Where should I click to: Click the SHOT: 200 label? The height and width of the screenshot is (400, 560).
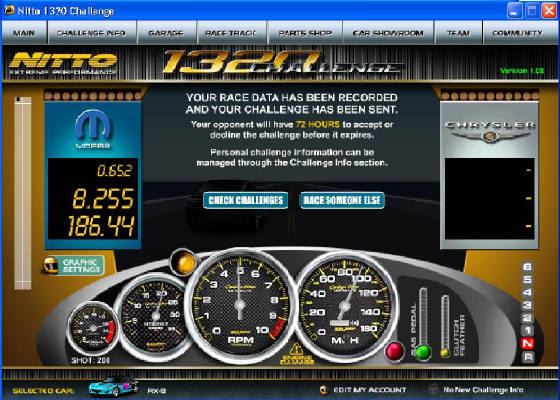pyautogui.click(x=91, y=360)
